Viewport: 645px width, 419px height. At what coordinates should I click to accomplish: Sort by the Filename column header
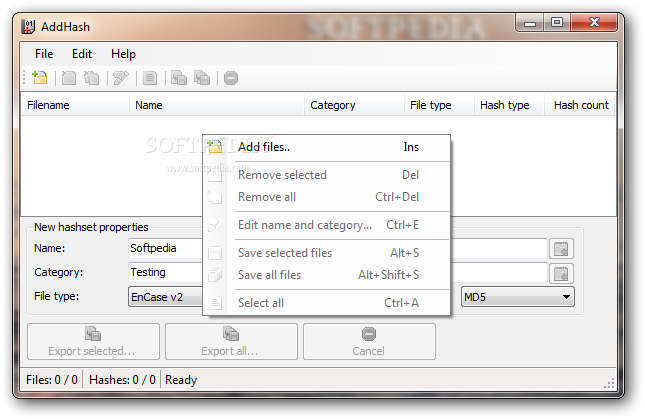pos(75,105)
